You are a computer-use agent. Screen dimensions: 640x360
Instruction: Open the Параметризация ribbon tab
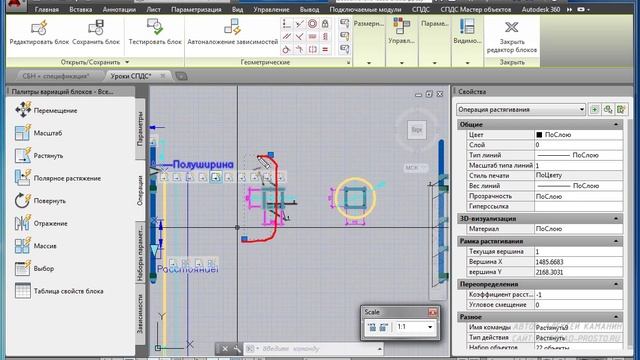click(x=196, y=9)
